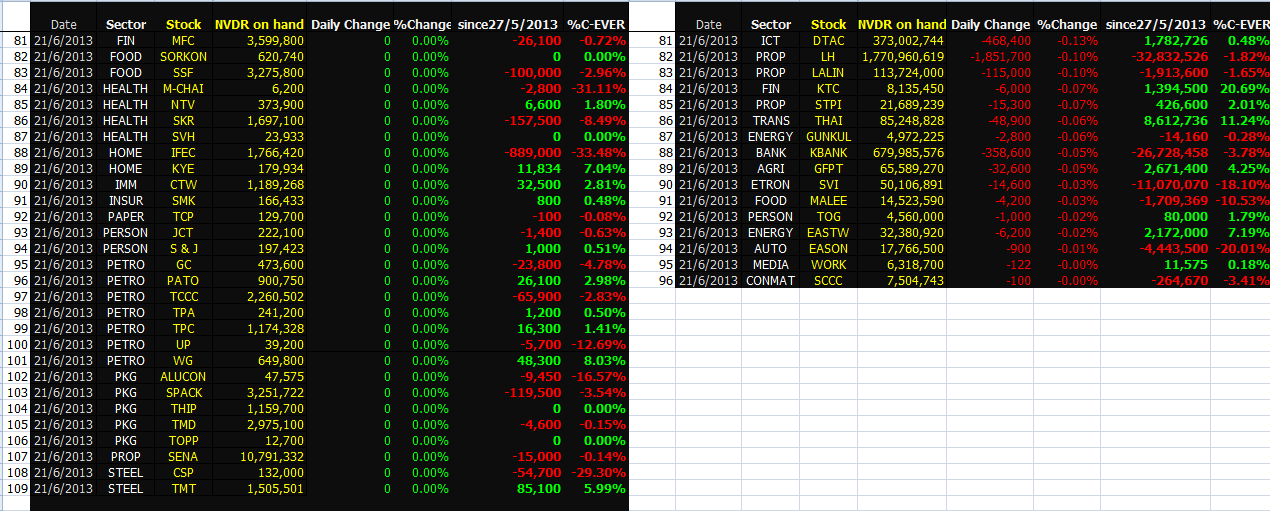
Task: Select the 20.69% cell
Action: pos(1240,89)
